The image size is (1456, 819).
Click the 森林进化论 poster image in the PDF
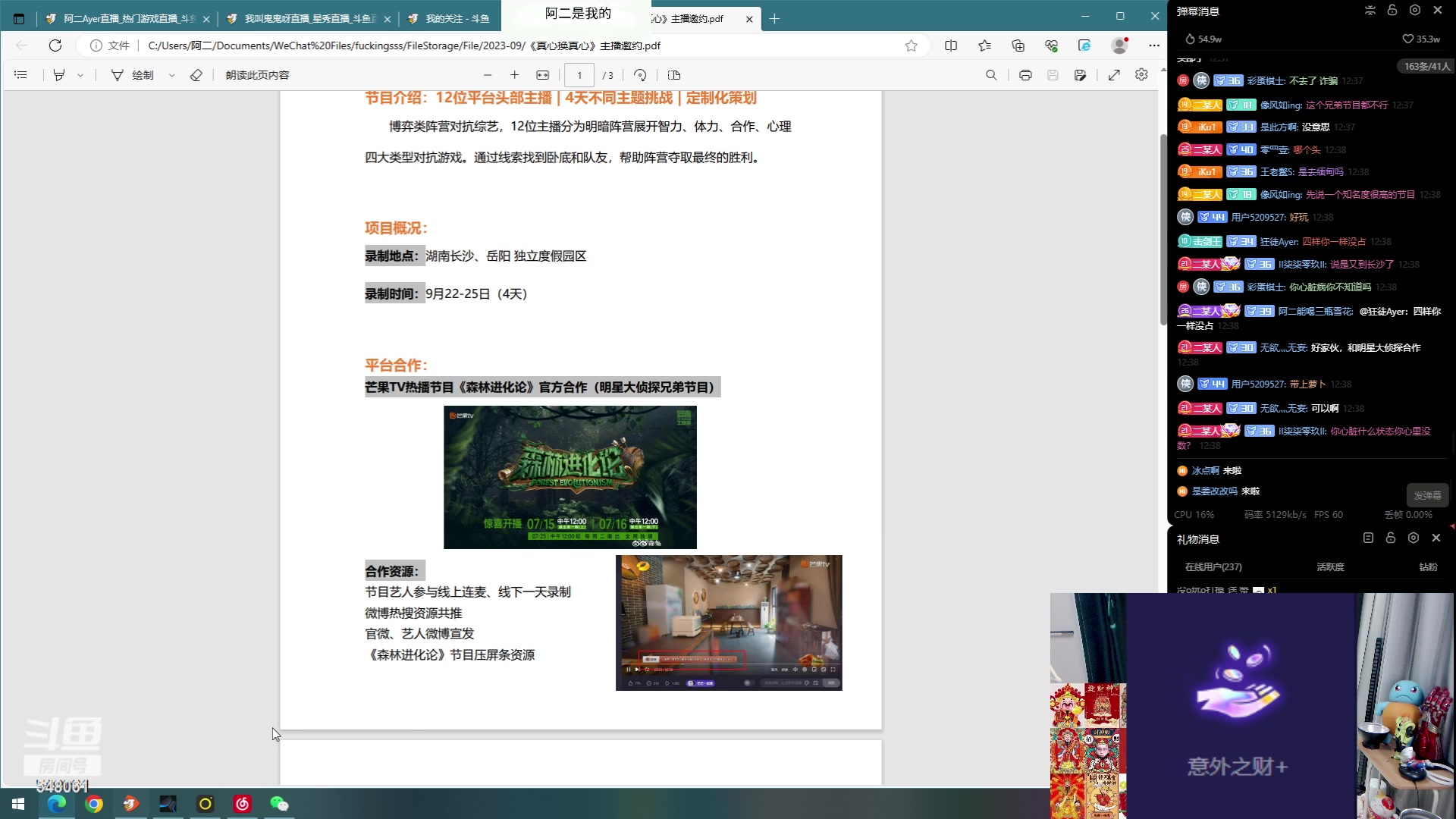(x=570, y=477)
